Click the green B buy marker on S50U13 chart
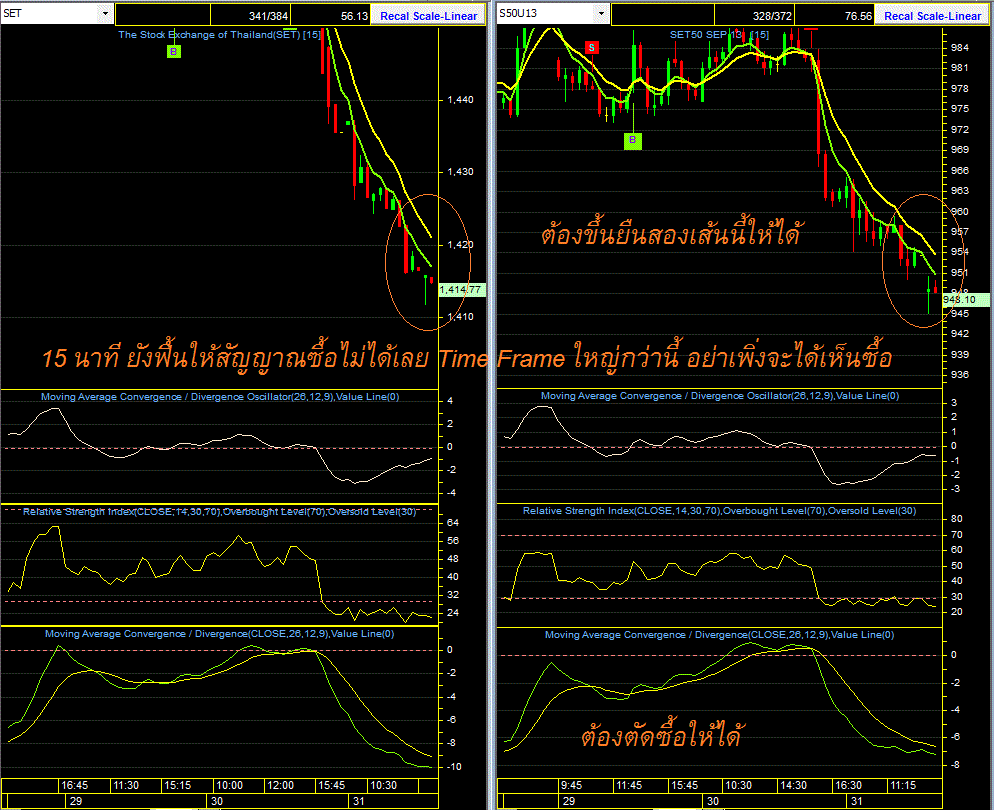 (x=632, y=141)
